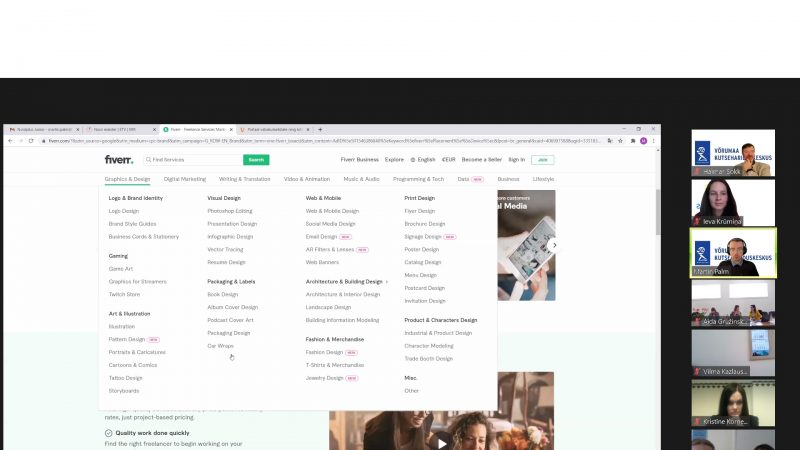Select Album Cover Design

pyautogui.click(x=233, y=307)
